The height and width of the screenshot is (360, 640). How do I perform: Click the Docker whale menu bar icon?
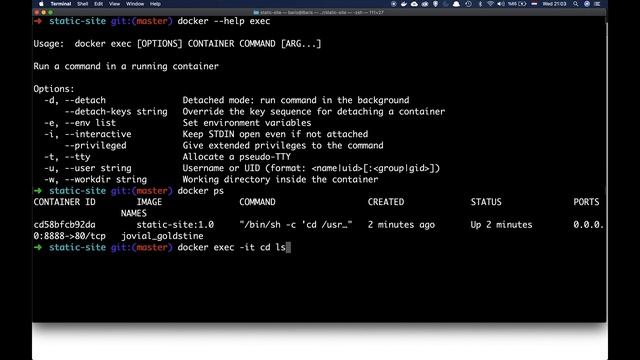click(x=404, y=4)
